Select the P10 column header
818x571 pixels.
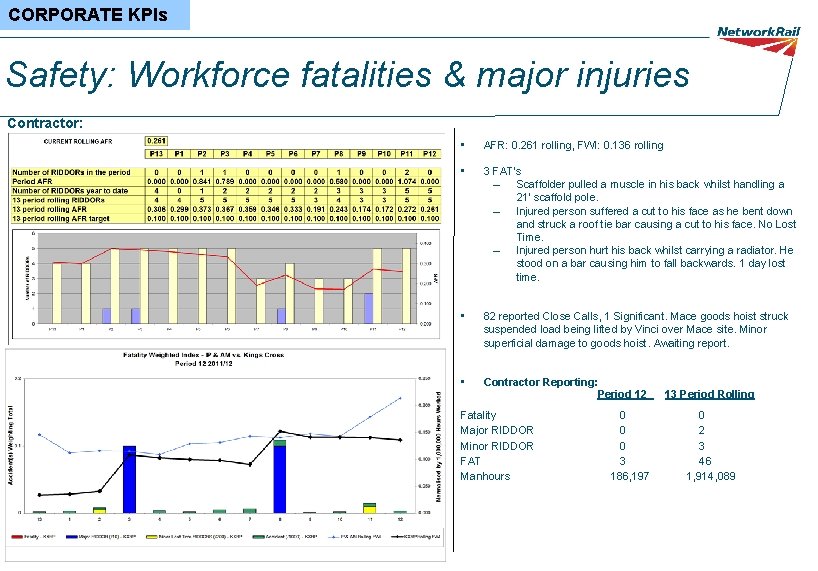384,154
